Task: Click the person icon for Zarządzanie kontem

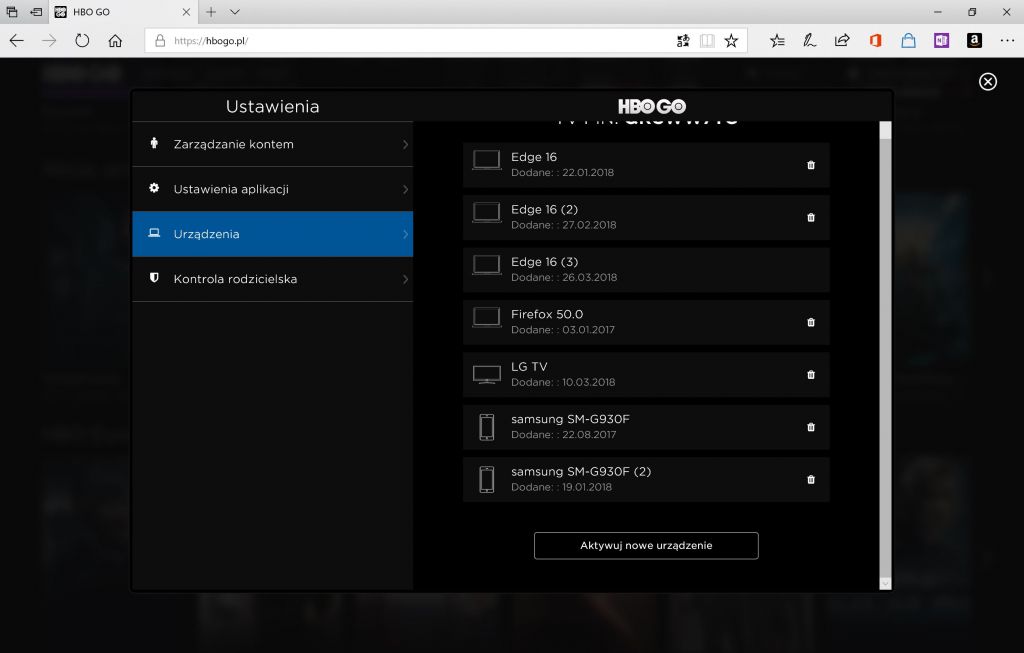Action: [154, 143]
